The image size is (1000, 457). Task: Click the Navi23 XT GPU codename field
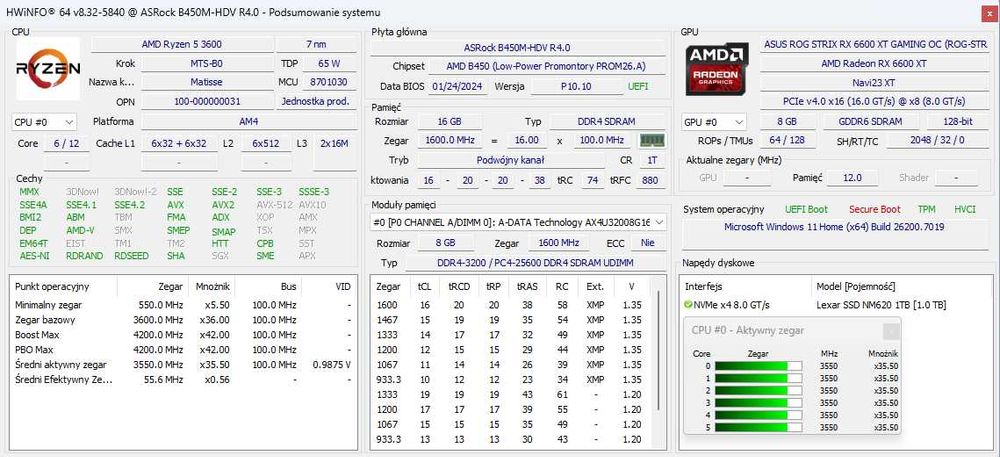click(873, 82)
